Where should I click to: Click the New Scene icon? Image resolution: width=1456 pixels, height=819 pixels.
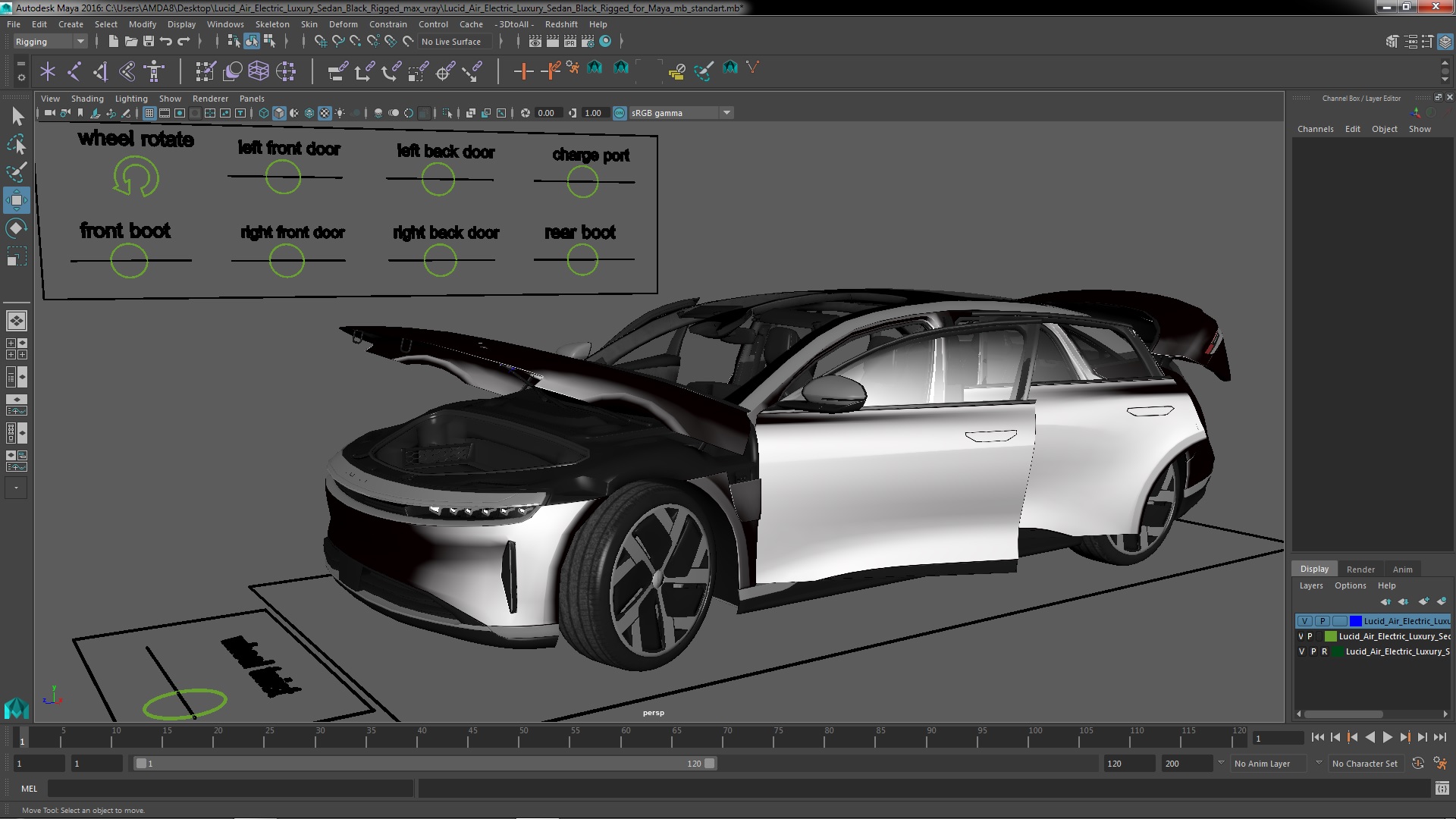point(113,41)
